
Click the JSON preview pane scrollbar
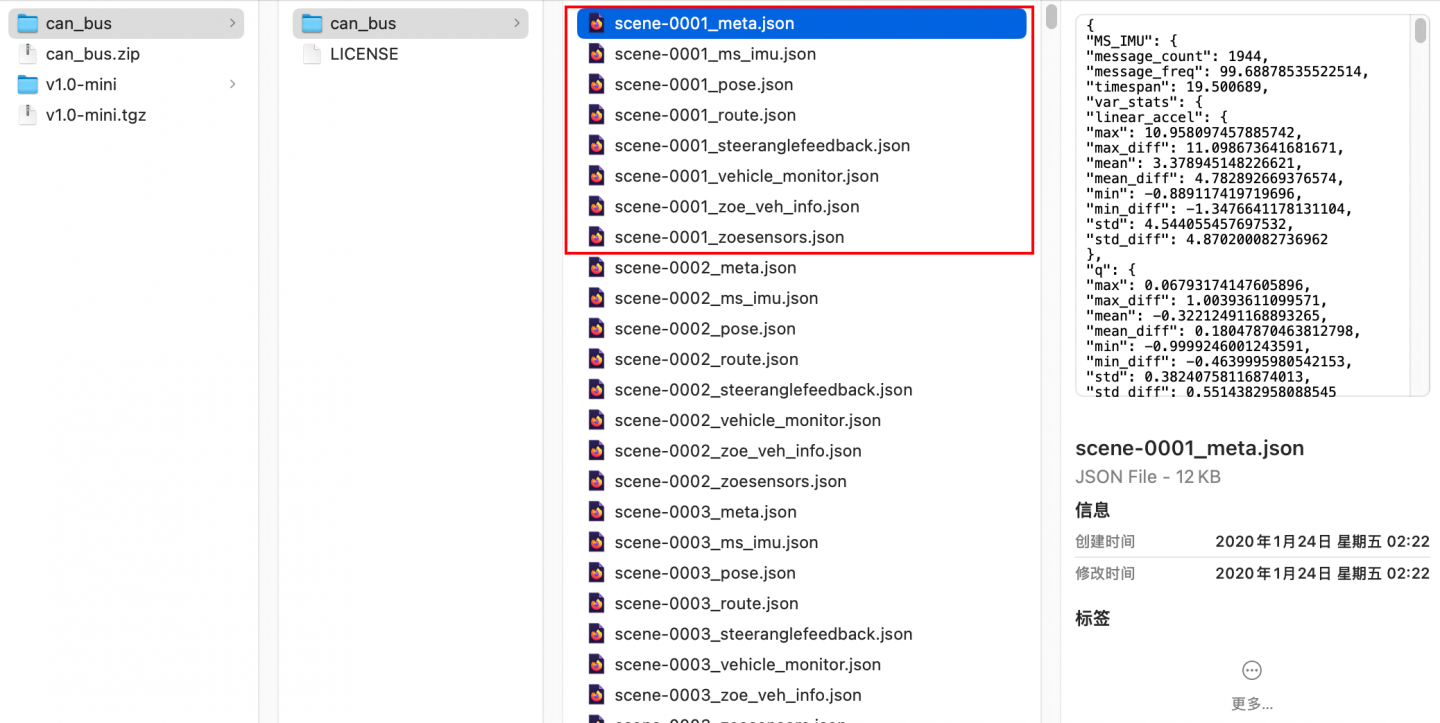[x=1420, y=32]
